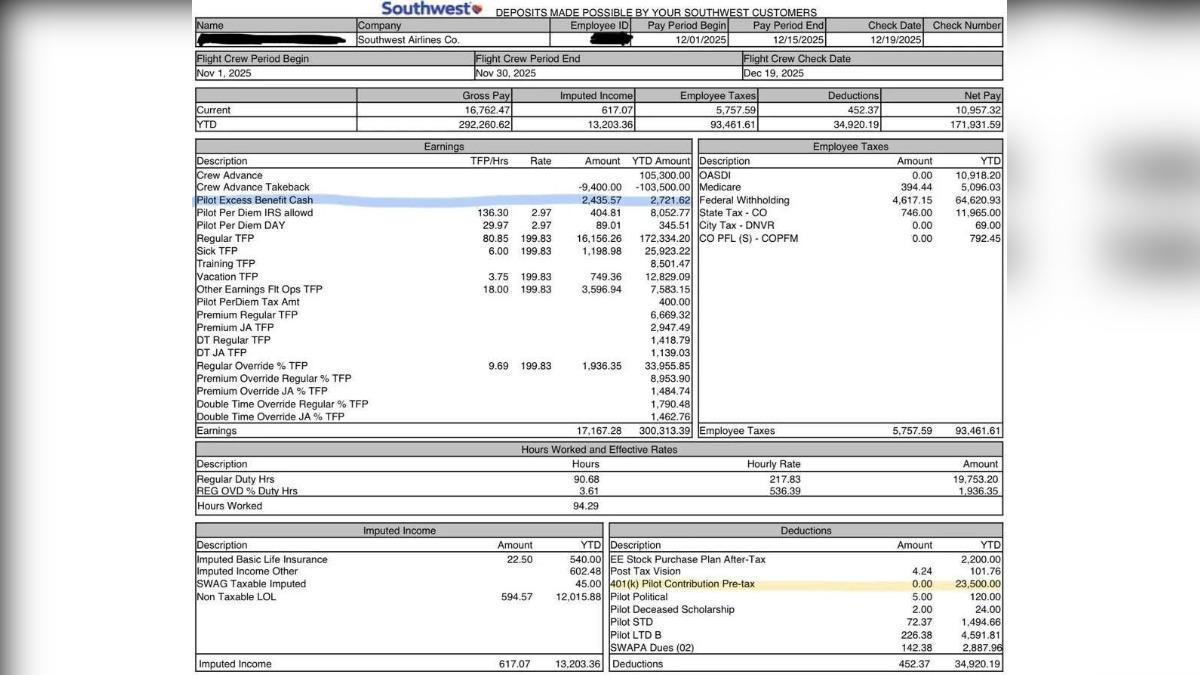Click Pilot LTD B amount 226.38

pyautogui.click(x=917, y=635)
